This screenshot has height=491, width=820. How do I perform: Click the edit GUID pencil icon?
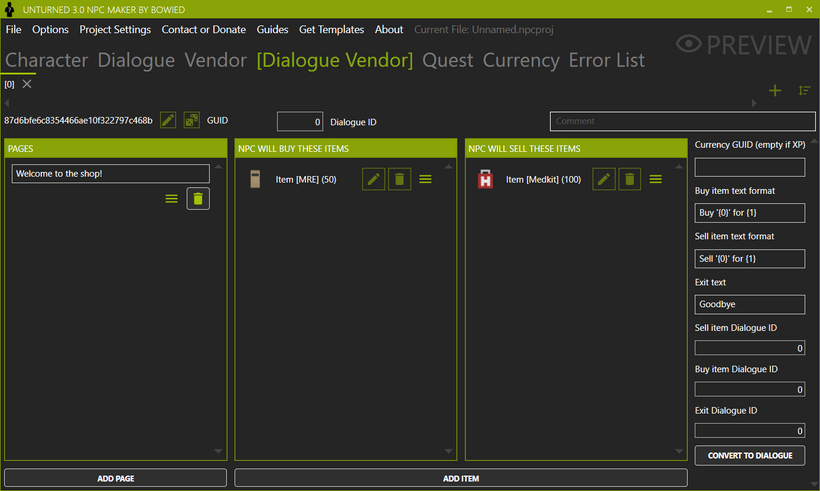click(168, 121)
